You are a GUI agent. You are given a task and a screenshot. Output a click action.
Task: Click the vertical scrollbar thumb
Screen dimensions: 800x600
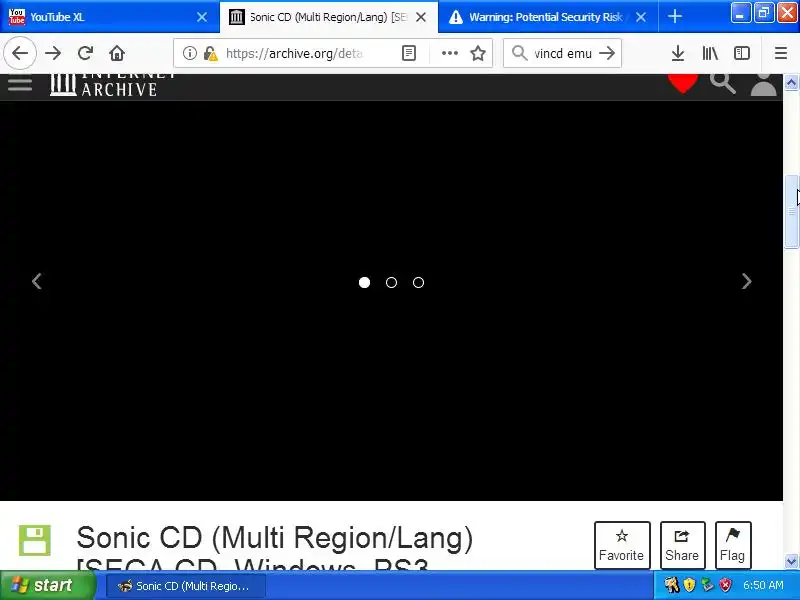tap(791, 211)
